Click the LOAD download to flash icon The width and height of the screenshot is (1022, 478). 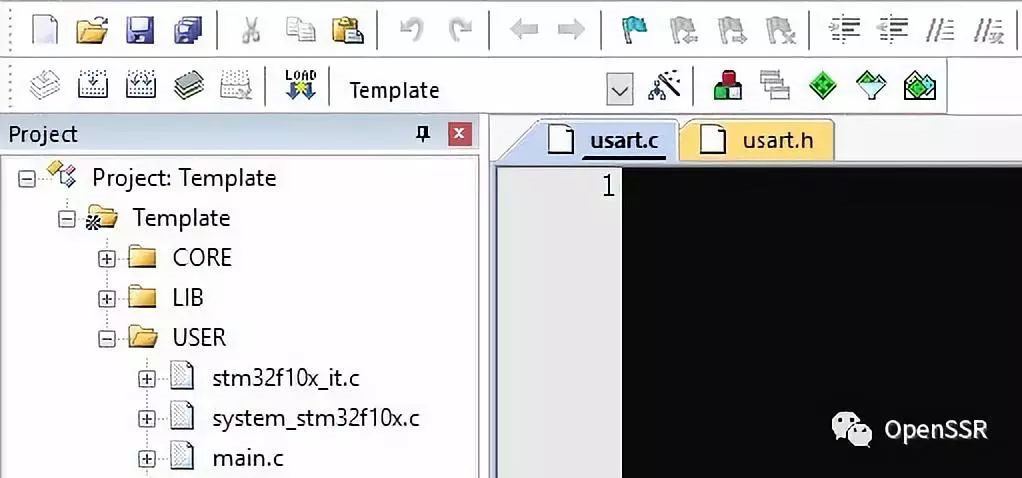click(x=300, y=85)
